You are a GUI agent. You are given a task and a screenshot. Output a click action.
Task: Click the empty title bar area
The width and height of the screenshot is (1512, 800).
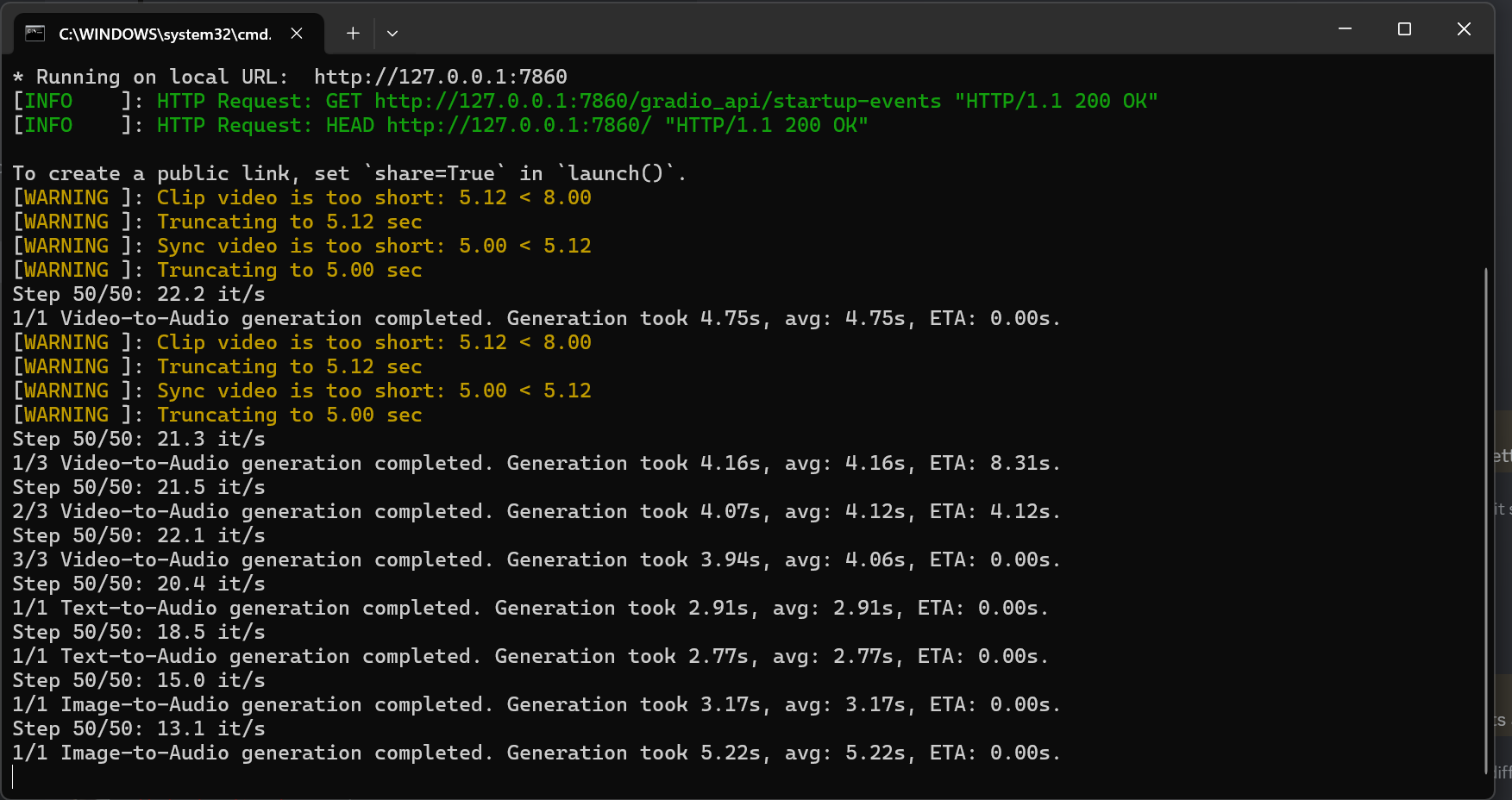point(863,29)
